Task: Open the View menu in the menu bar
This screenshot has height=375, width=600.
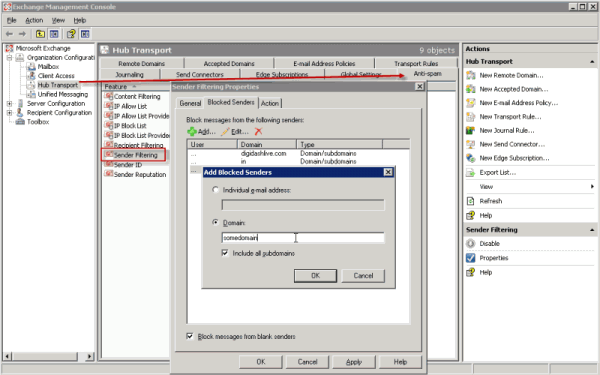Action: pos(58,20)
